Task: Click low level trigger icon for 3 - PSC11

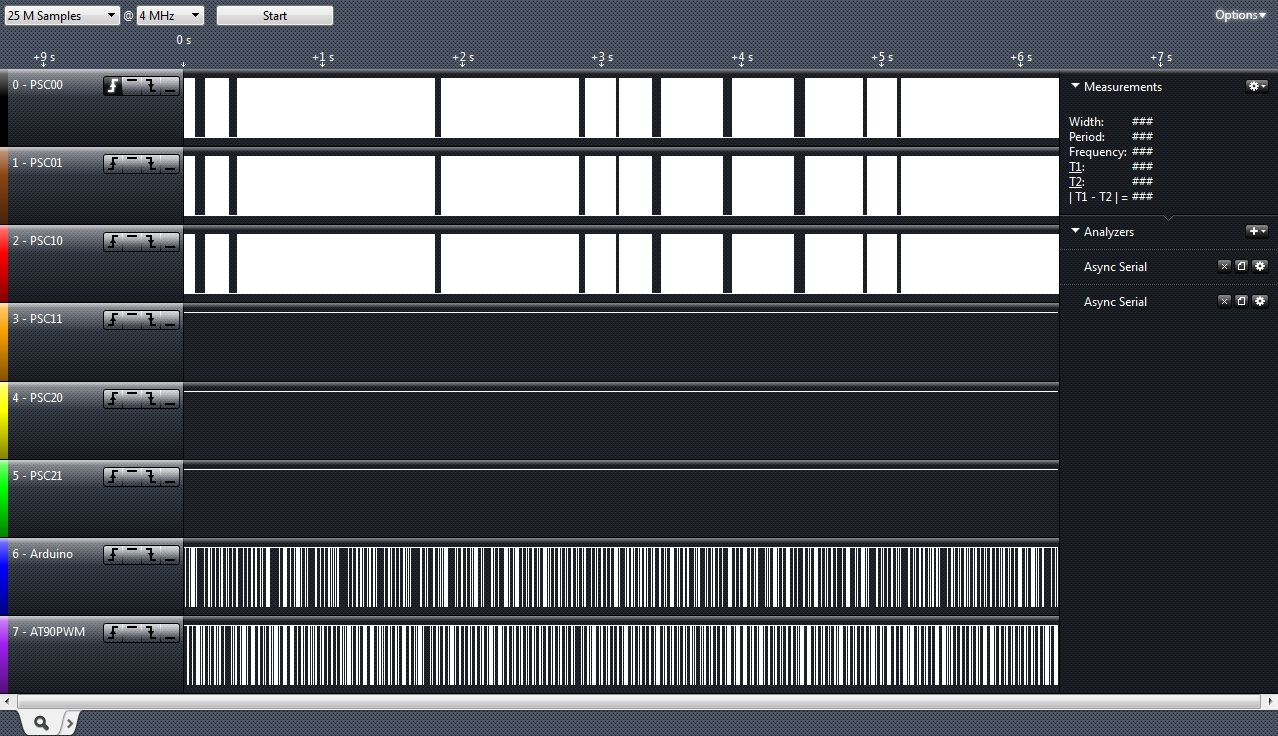Action: click(170, 320)
